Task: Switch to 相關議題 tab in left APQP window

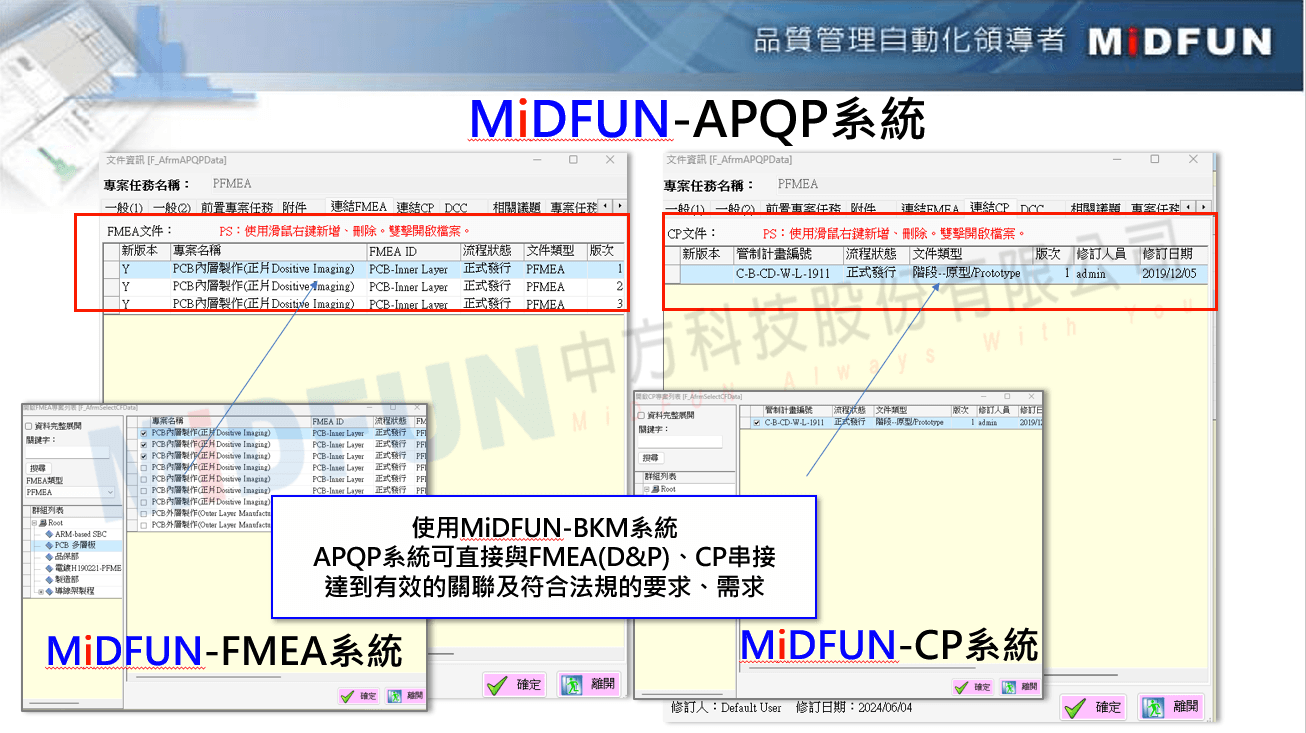Action: point(517,208)
